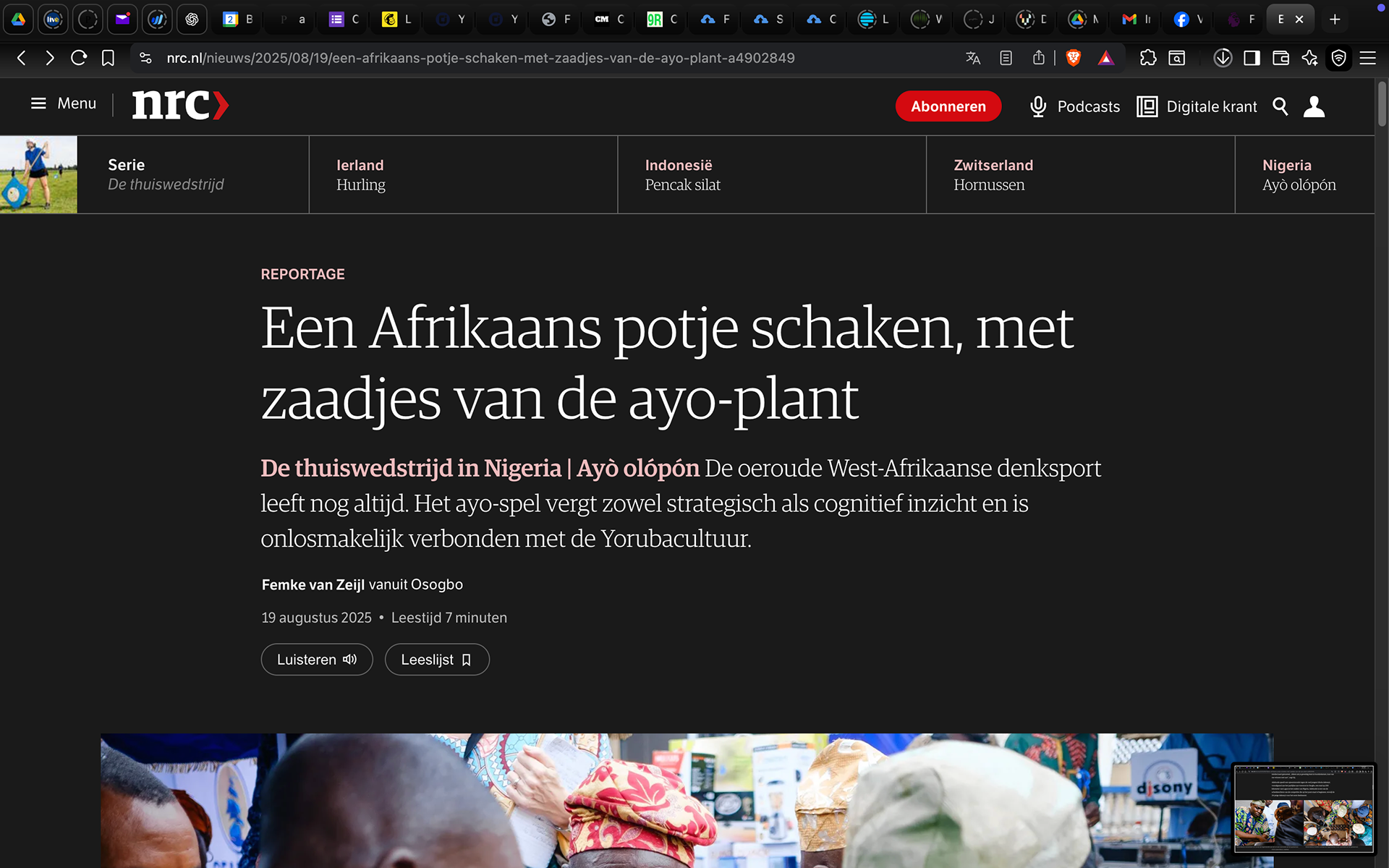Select the Zwitserland Hornussen series item
Image resolution: width=1389 pixels, height=868 pixels.
tap(1080, 174)
